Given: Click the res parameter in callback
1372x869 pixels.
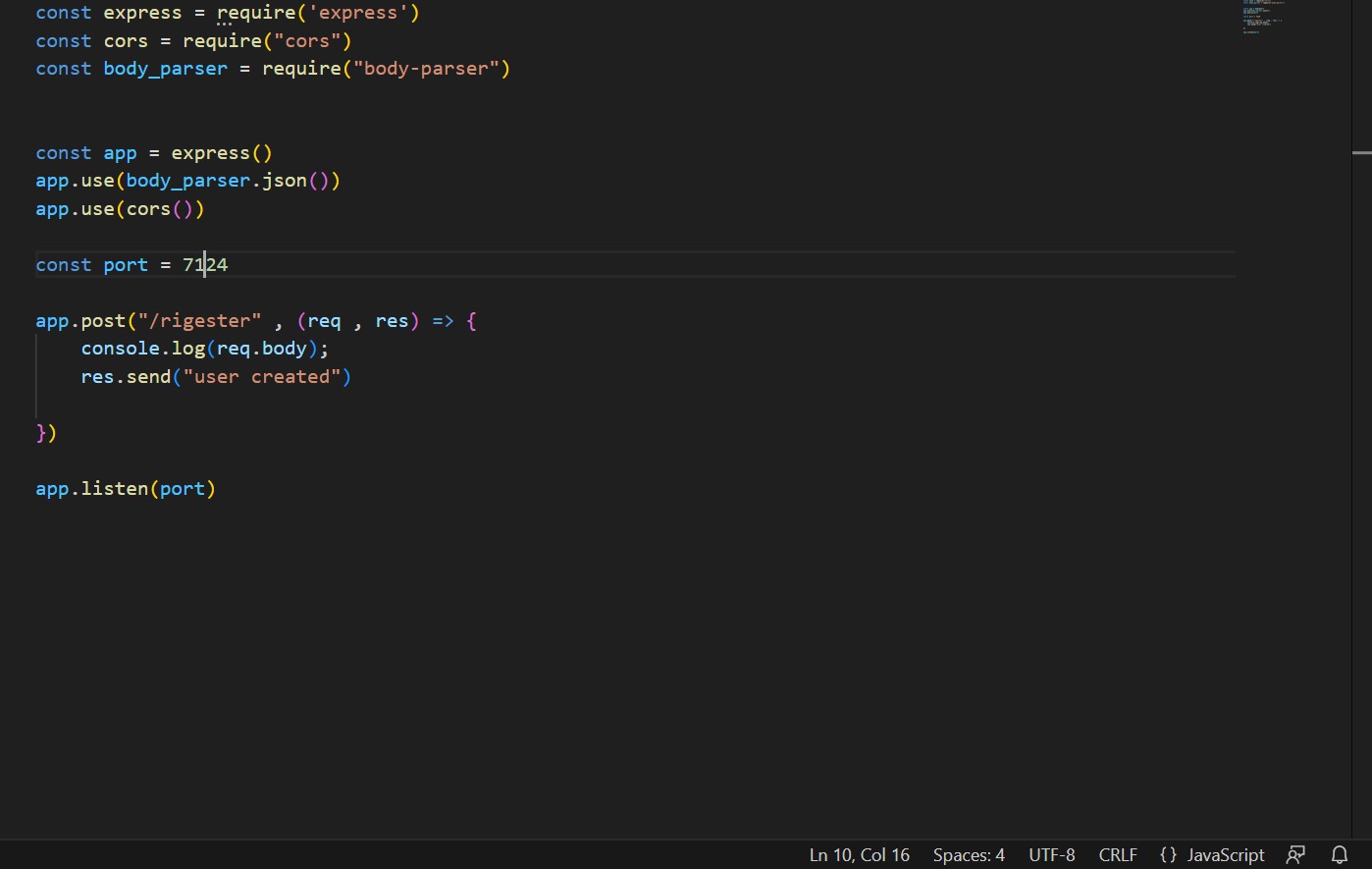Looking at the screenshot, I should (x=392, y=321).
